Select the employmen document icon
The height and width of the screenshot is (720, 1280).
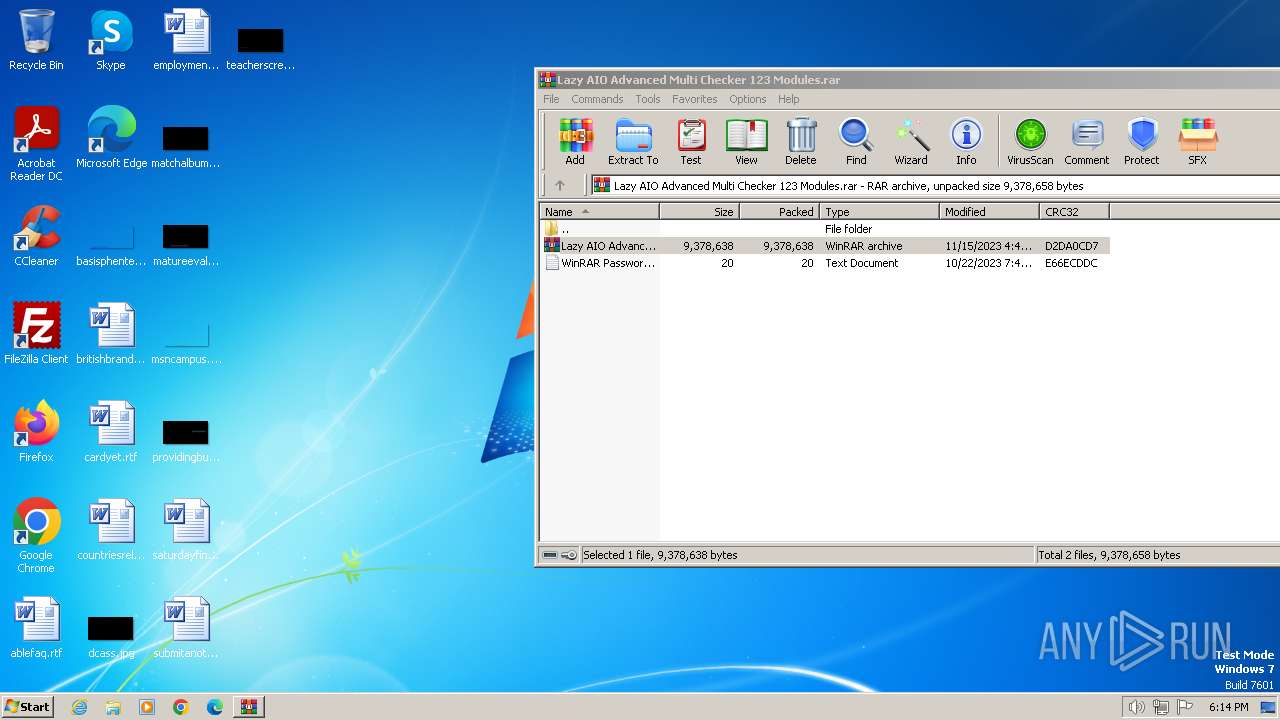coord(185,40)
